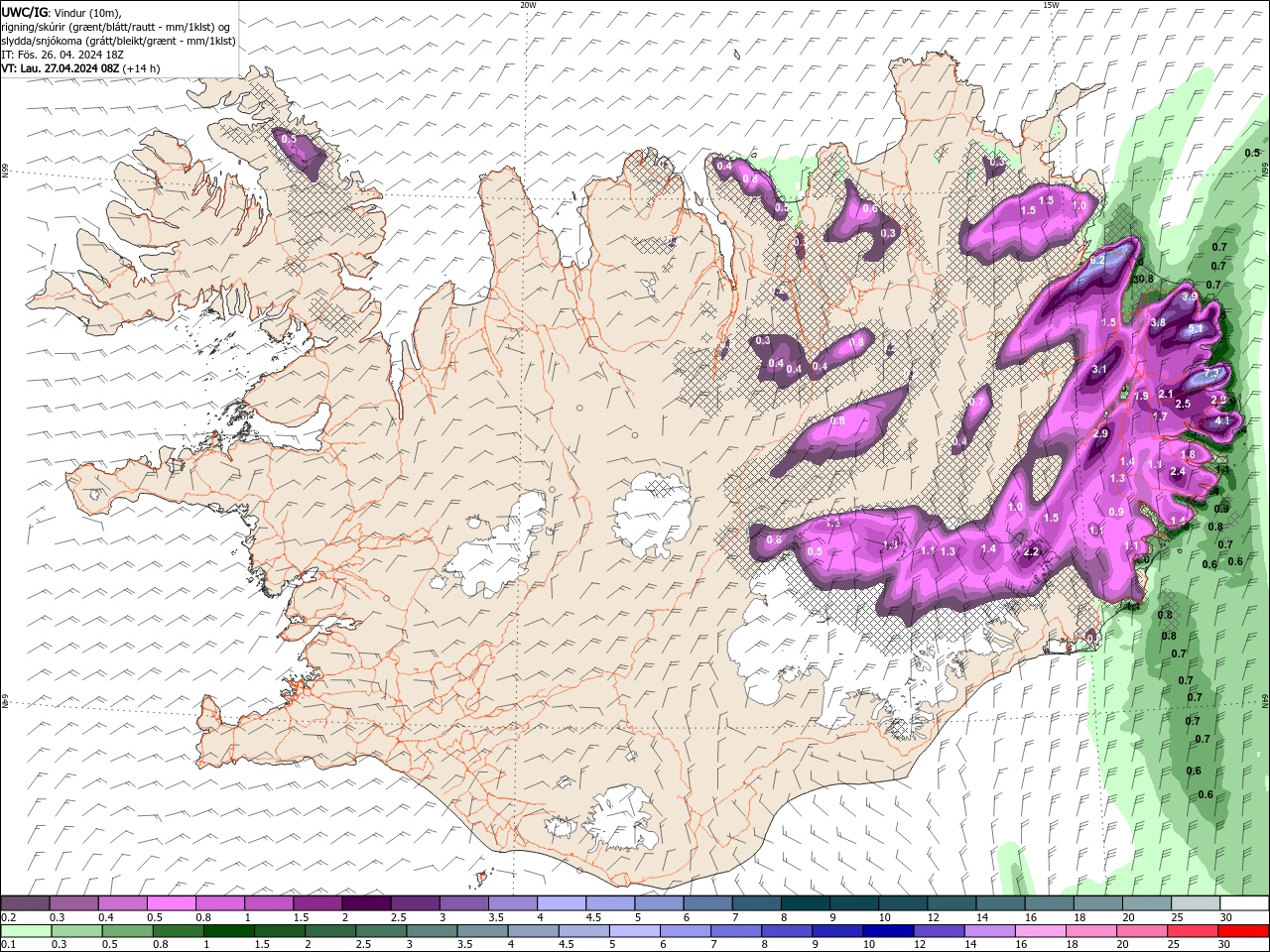Click the white Hofsjökull glacier in central Iceland
This screenshot has height=952, width=1270.
[x=652, y=513]
